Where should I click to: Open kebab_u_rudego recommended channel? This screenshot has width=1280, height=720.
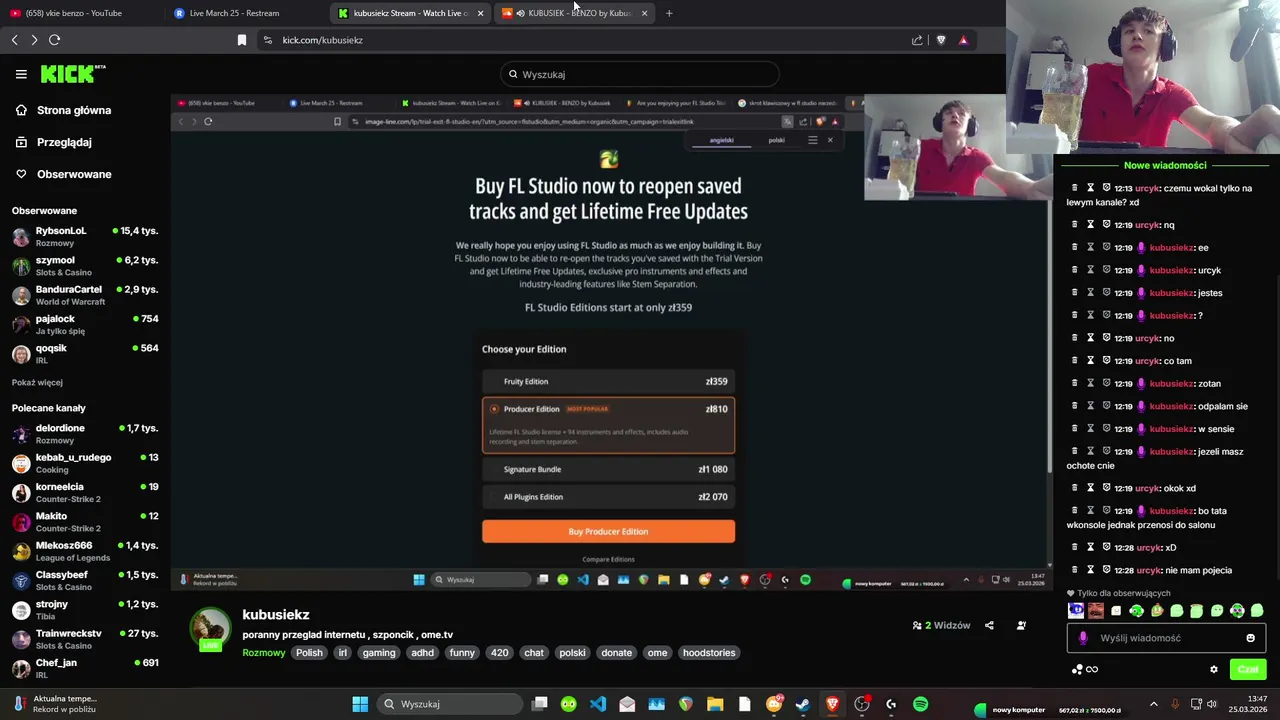pyautogui.click(x=85, y=463)
